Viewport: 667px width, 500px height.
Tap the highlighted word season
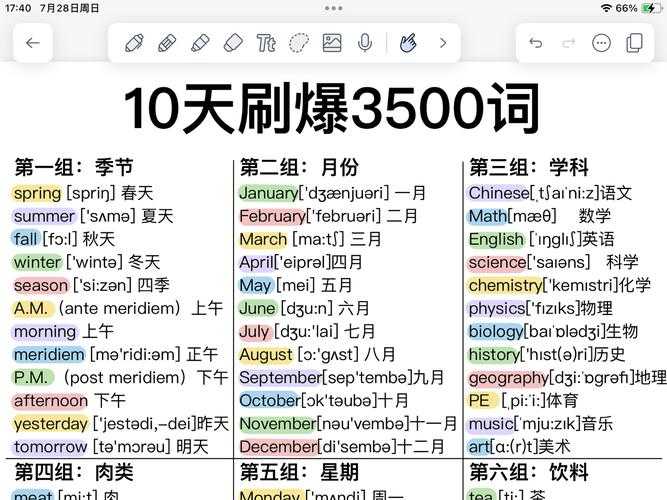[x=40, y=285]
